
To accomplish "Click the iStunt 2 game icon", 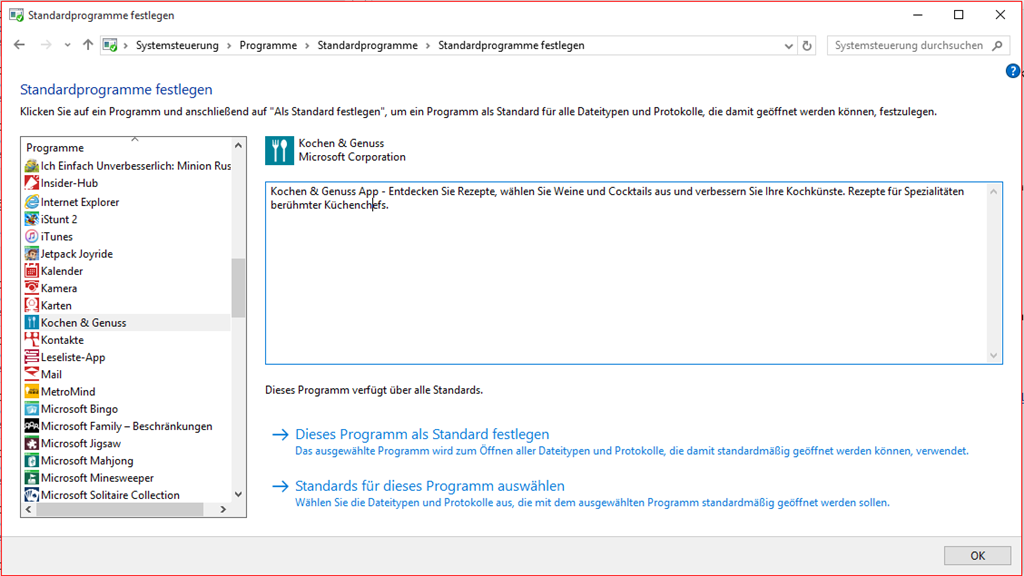I will point(31,219).
